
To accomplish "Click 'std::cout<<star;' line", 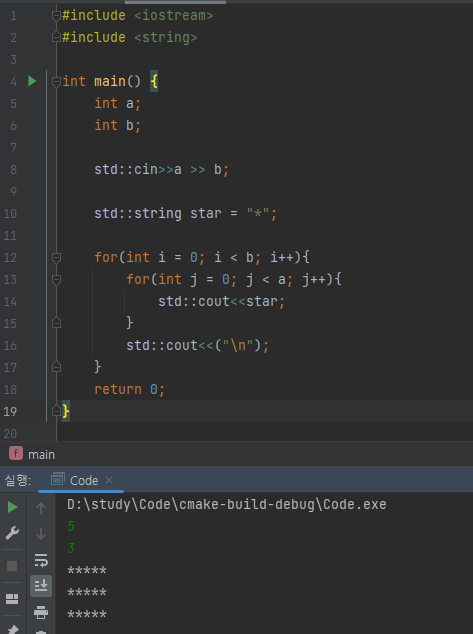I will click(221, 301).
